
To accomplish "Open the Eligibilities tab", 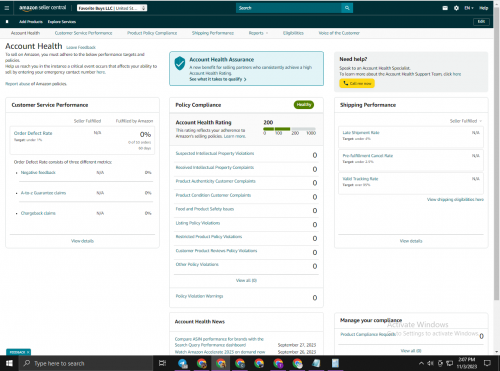I will [x=293, y=33].
